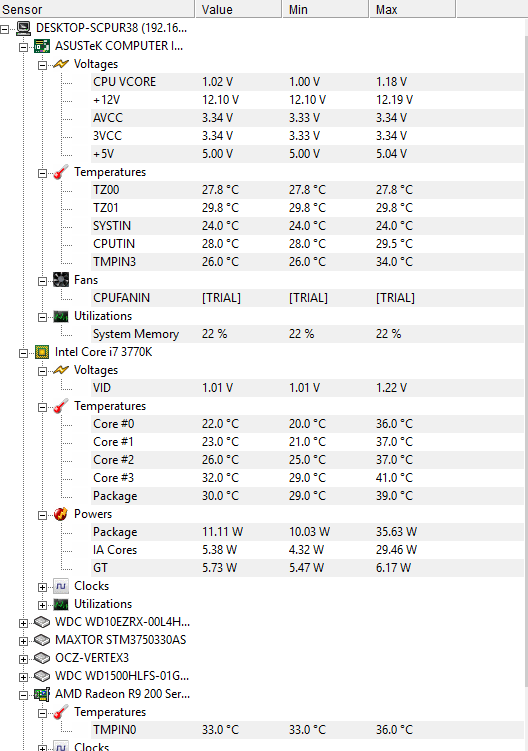Click the Min column header
The height and width of the screenshot is (751, 528).
[325, 9]
